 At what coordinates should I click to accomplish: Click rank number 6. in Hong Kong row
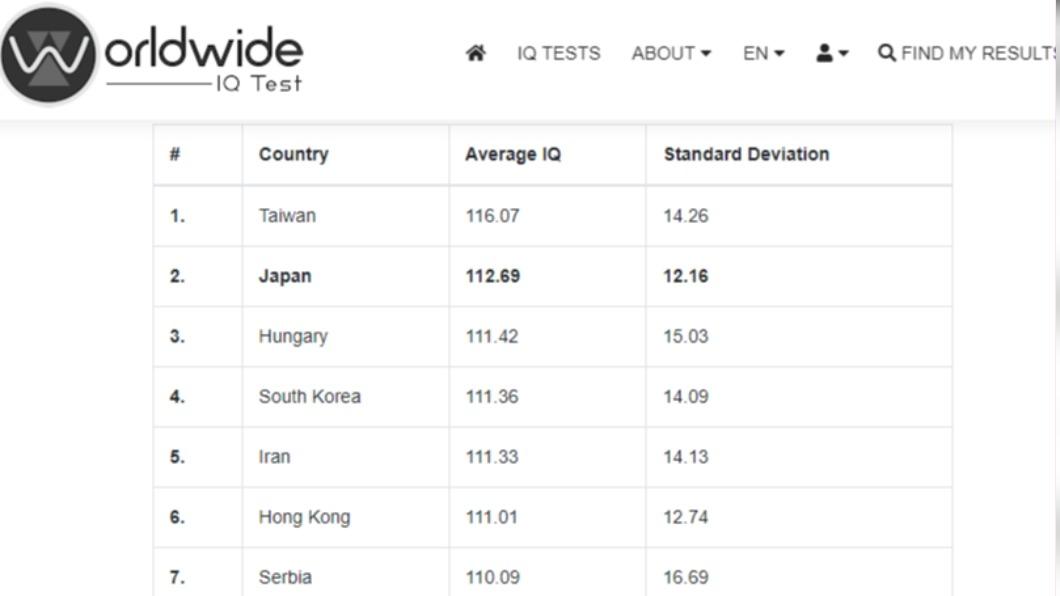click(x=177, y=518)
